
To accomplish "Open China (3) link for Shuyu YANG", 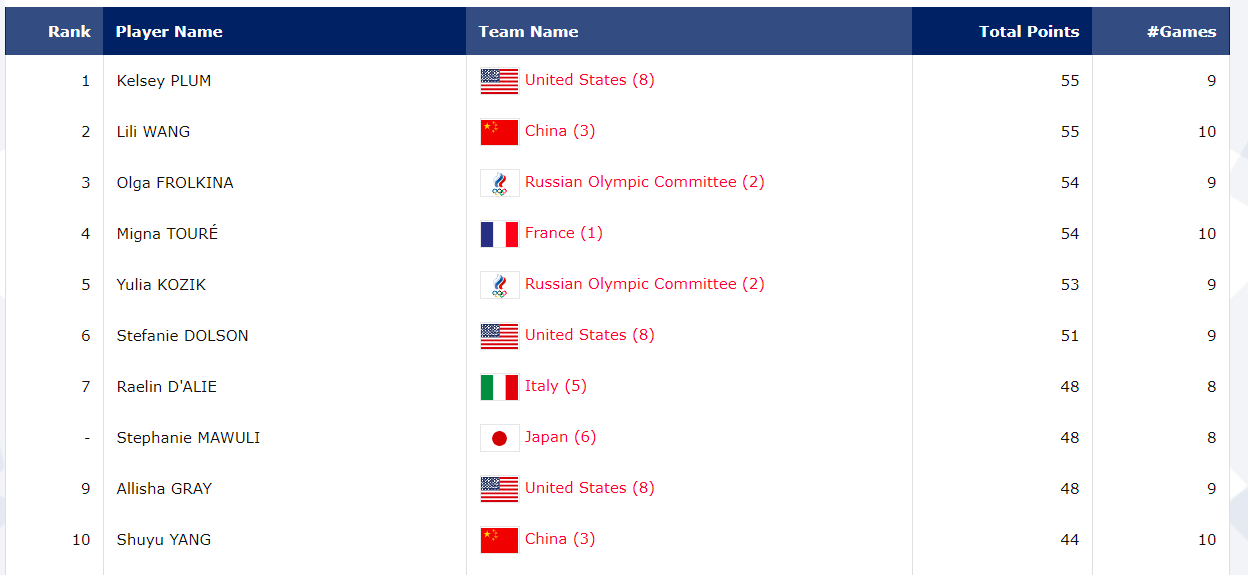I will (x=559, y=539).
